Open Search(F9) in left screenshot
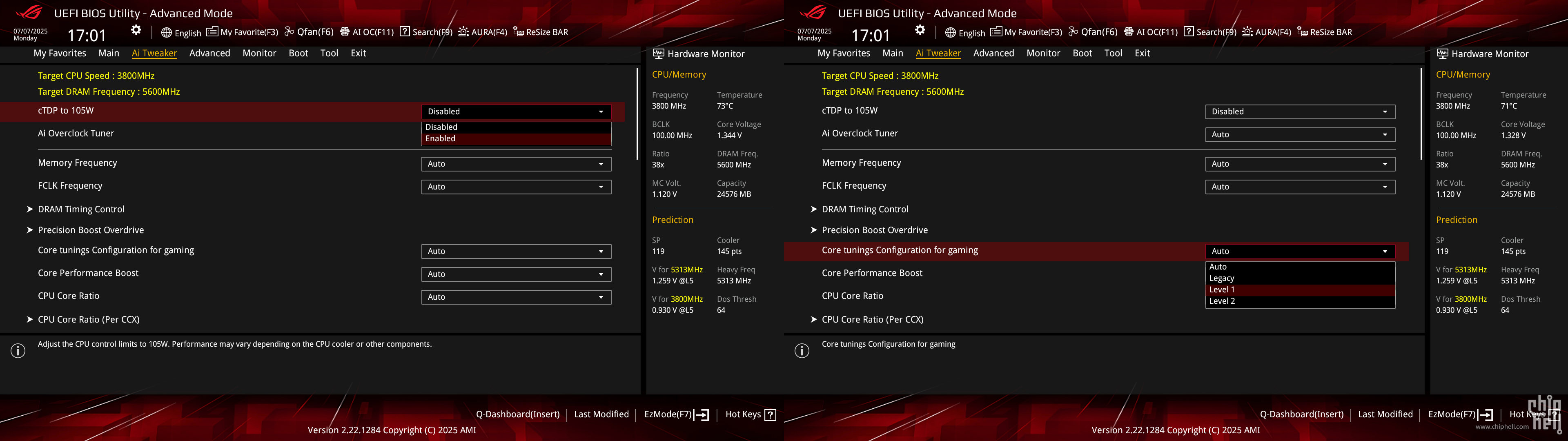Screen dimensions: 1568x441 pos(426,32)
